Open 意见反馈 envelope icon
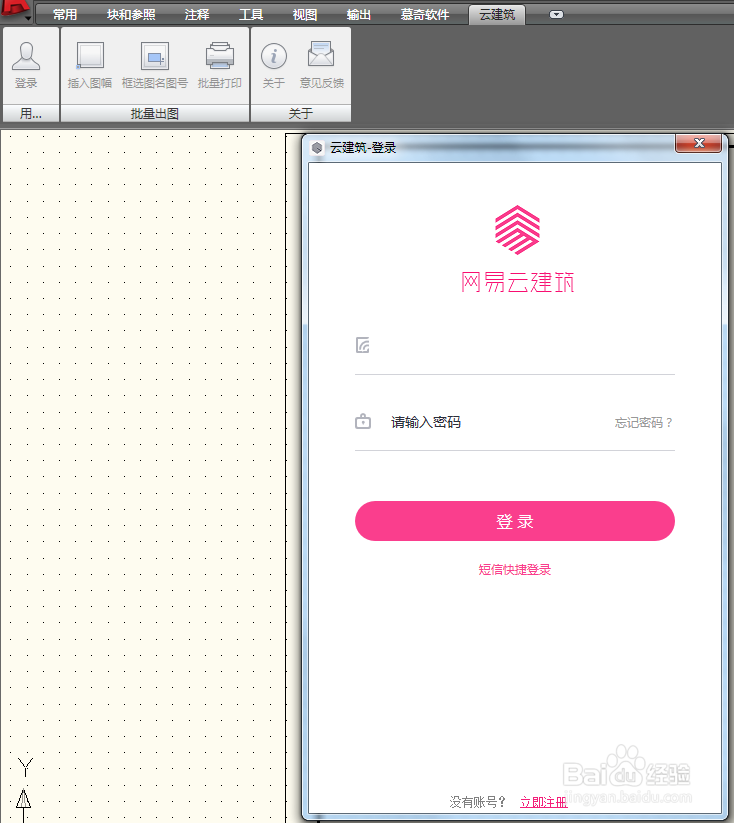 pos(321,65)
